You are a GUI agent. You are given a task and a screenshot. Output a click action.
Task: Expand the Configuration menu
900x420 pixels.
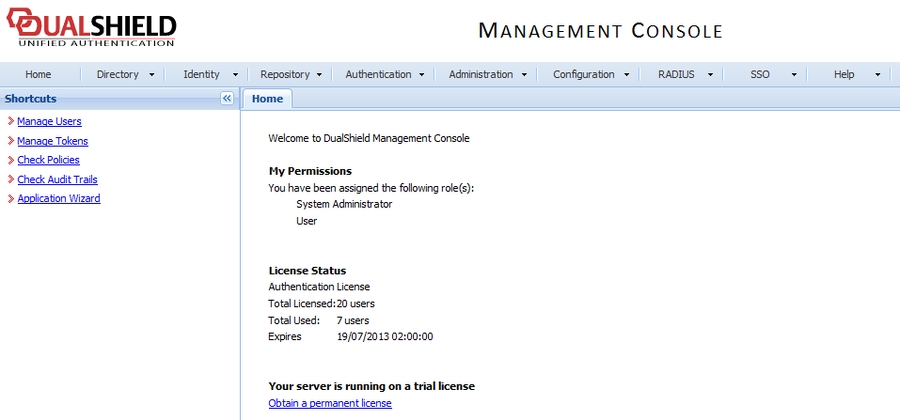pos(590,74)
